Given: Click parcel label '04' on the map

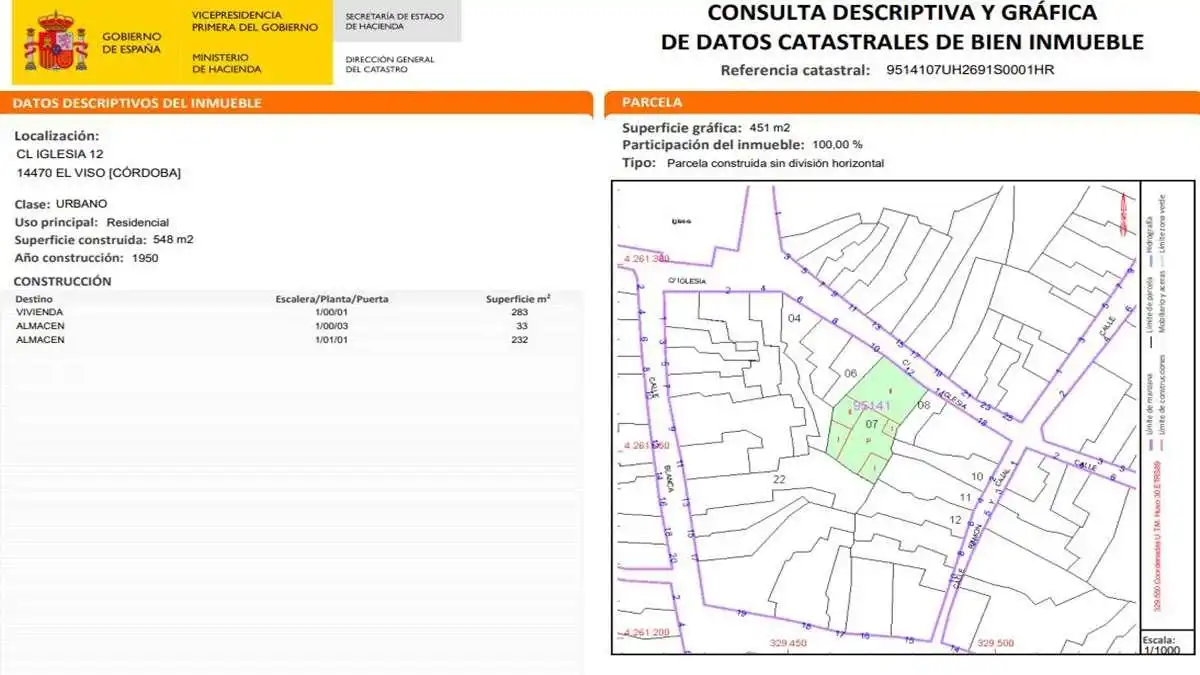Looking at the screenshot, I should [795, 318].
